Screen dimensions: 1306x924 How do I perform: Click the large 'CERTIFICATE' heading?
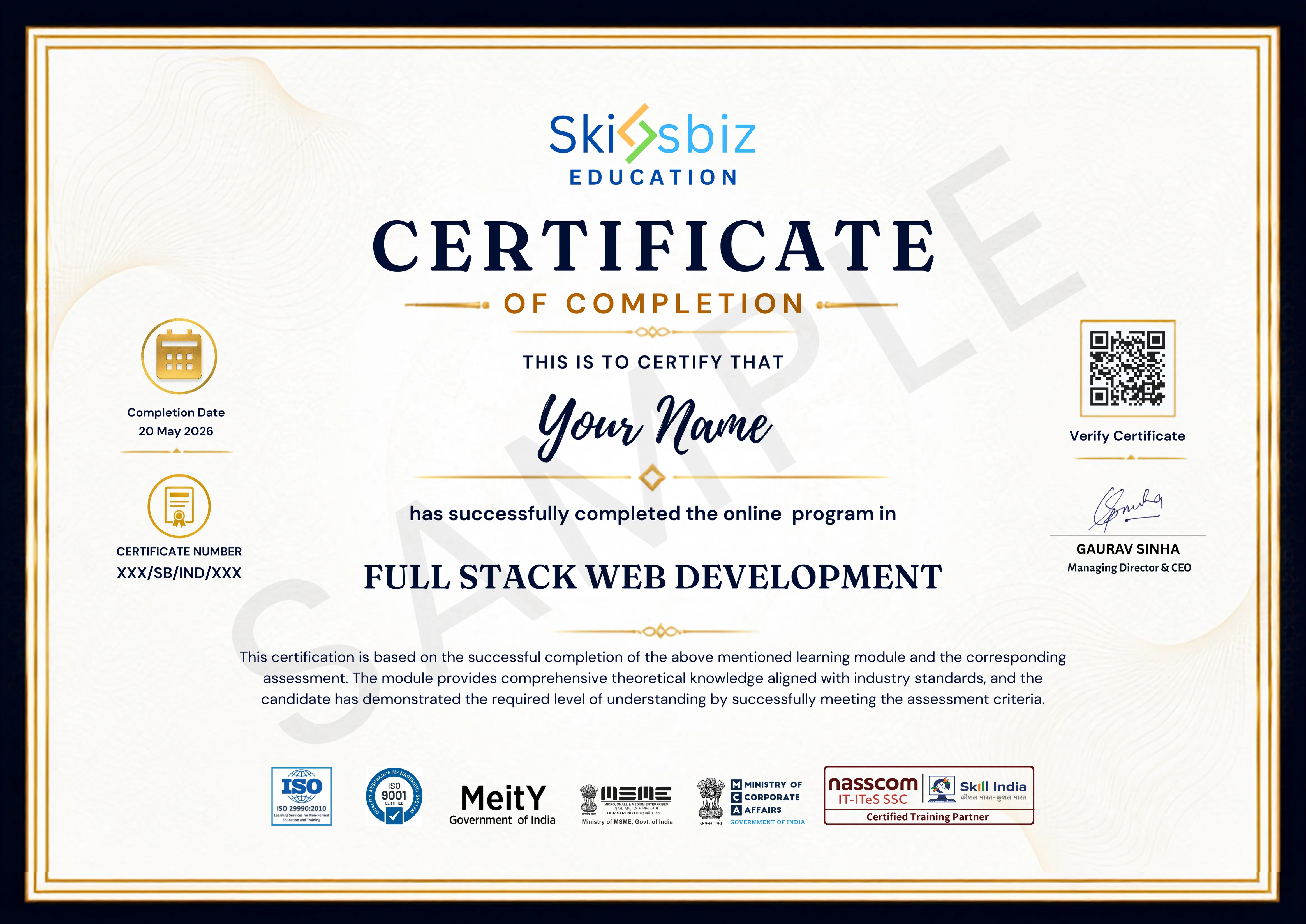pyautogui.click(x=653, y=245)
